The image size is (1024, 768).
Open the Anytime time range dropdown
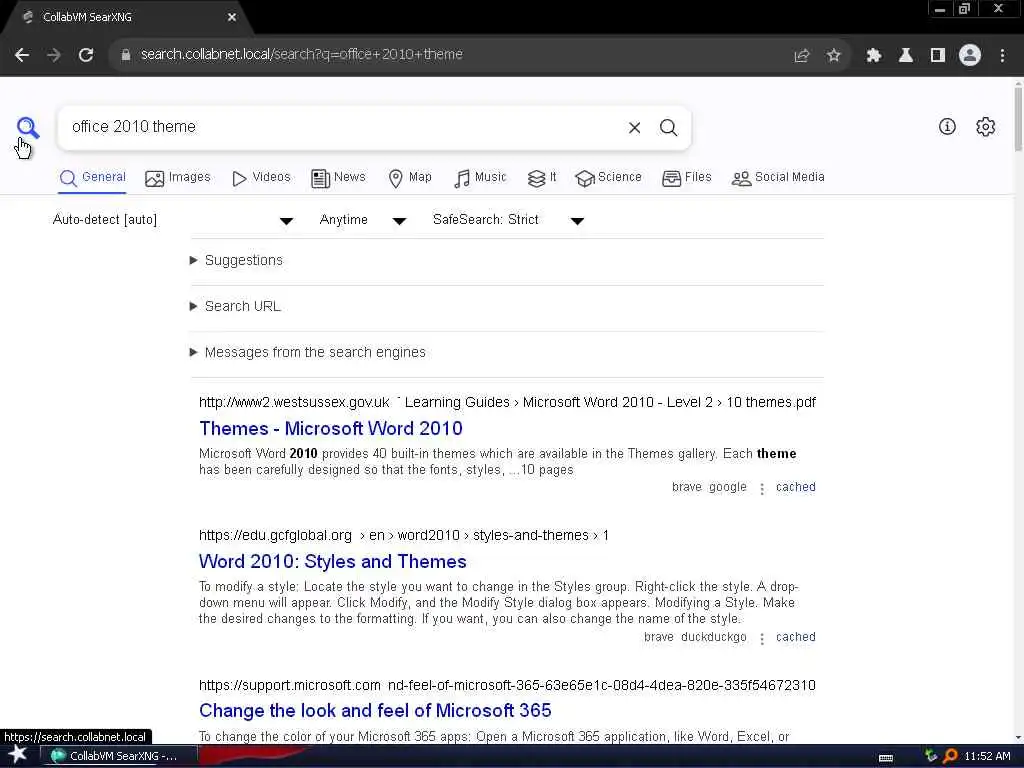coord(362,220)
